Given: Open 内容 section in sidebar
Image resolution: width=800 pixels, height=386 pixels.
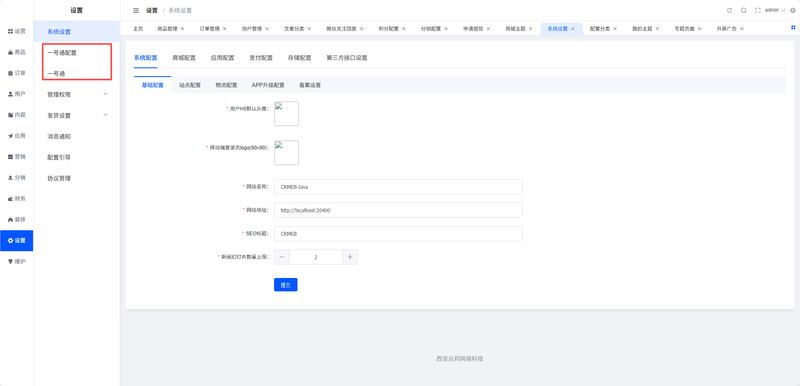Looking at the screenshot, I should point(17,115).
